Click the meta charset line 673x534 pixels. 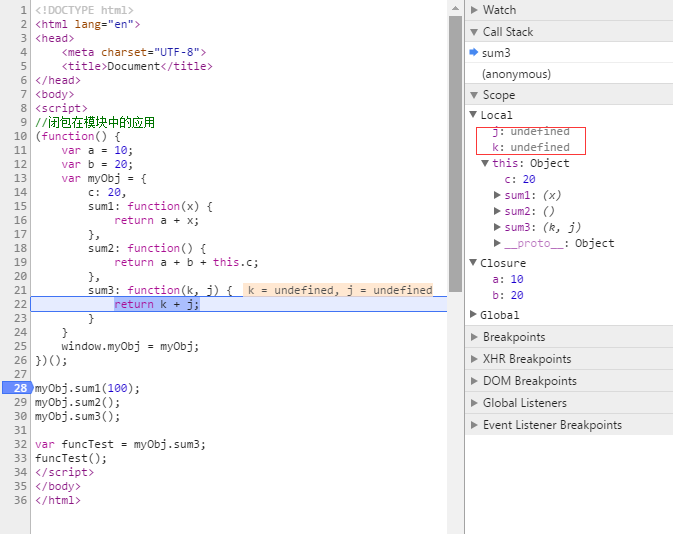pos(133,52)
